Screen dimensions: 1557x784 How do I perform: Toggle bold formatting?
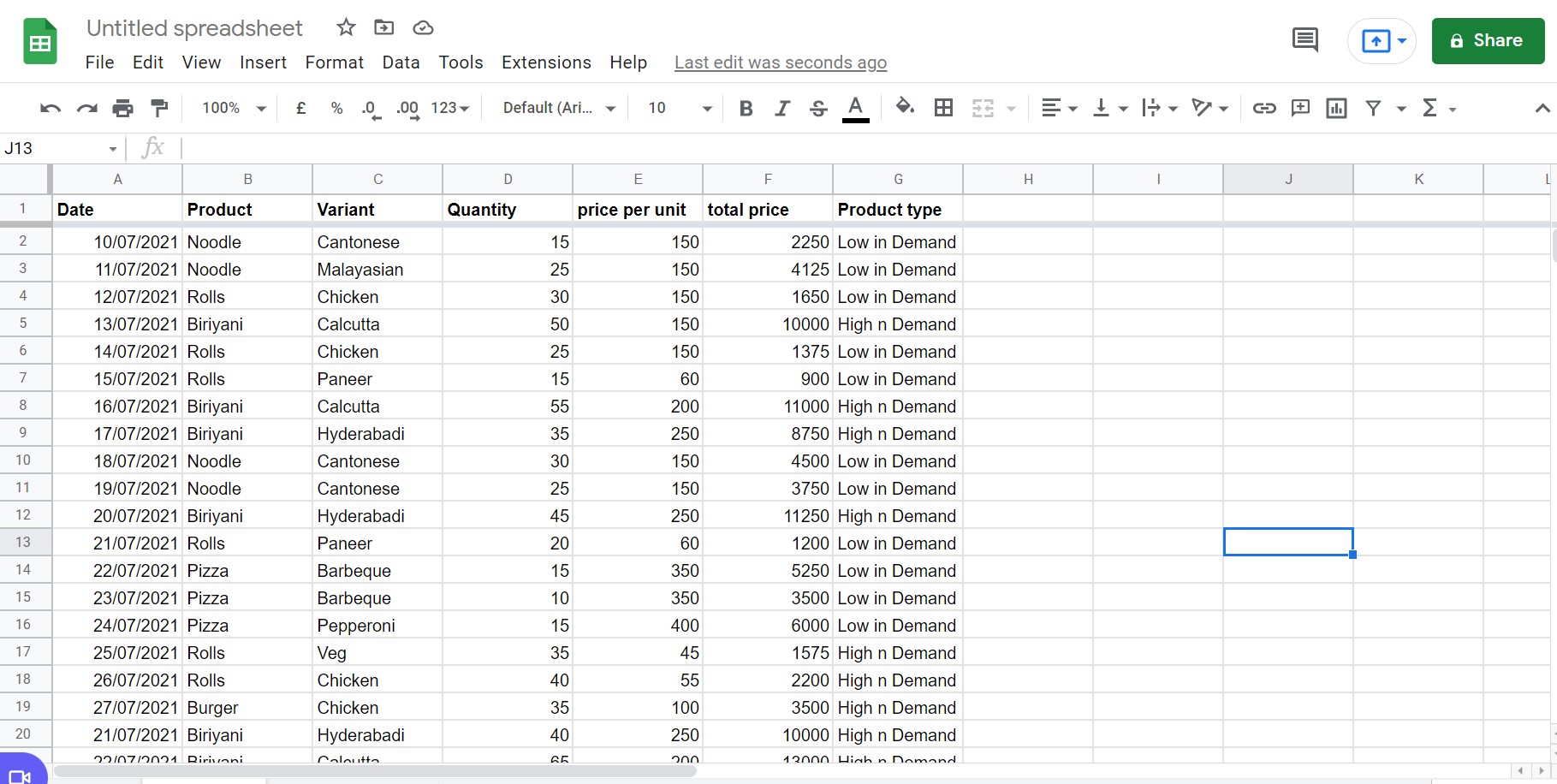click(x=746, y=108)
